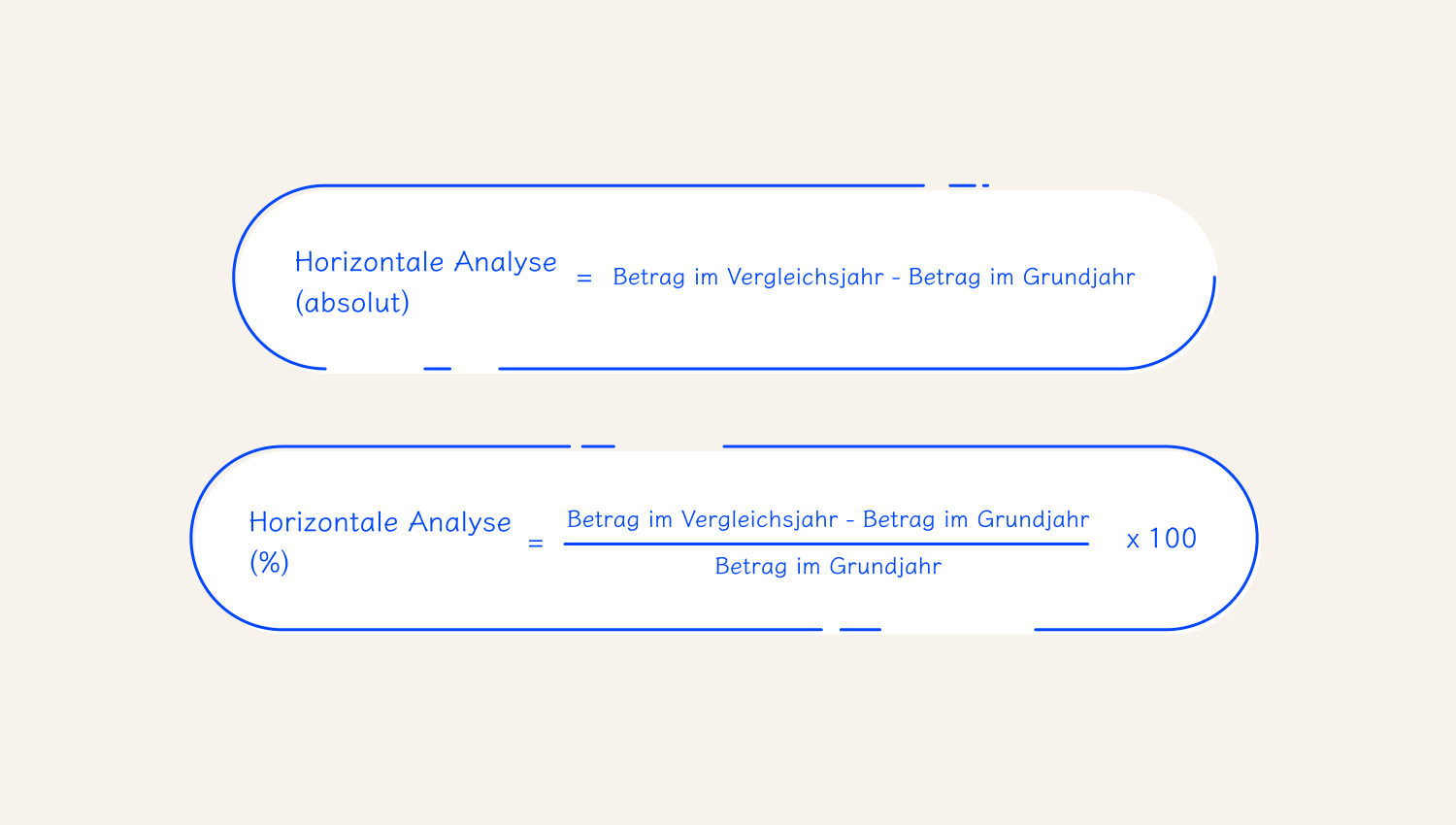Select the equals sign in the percent formula

click(536, 544)
